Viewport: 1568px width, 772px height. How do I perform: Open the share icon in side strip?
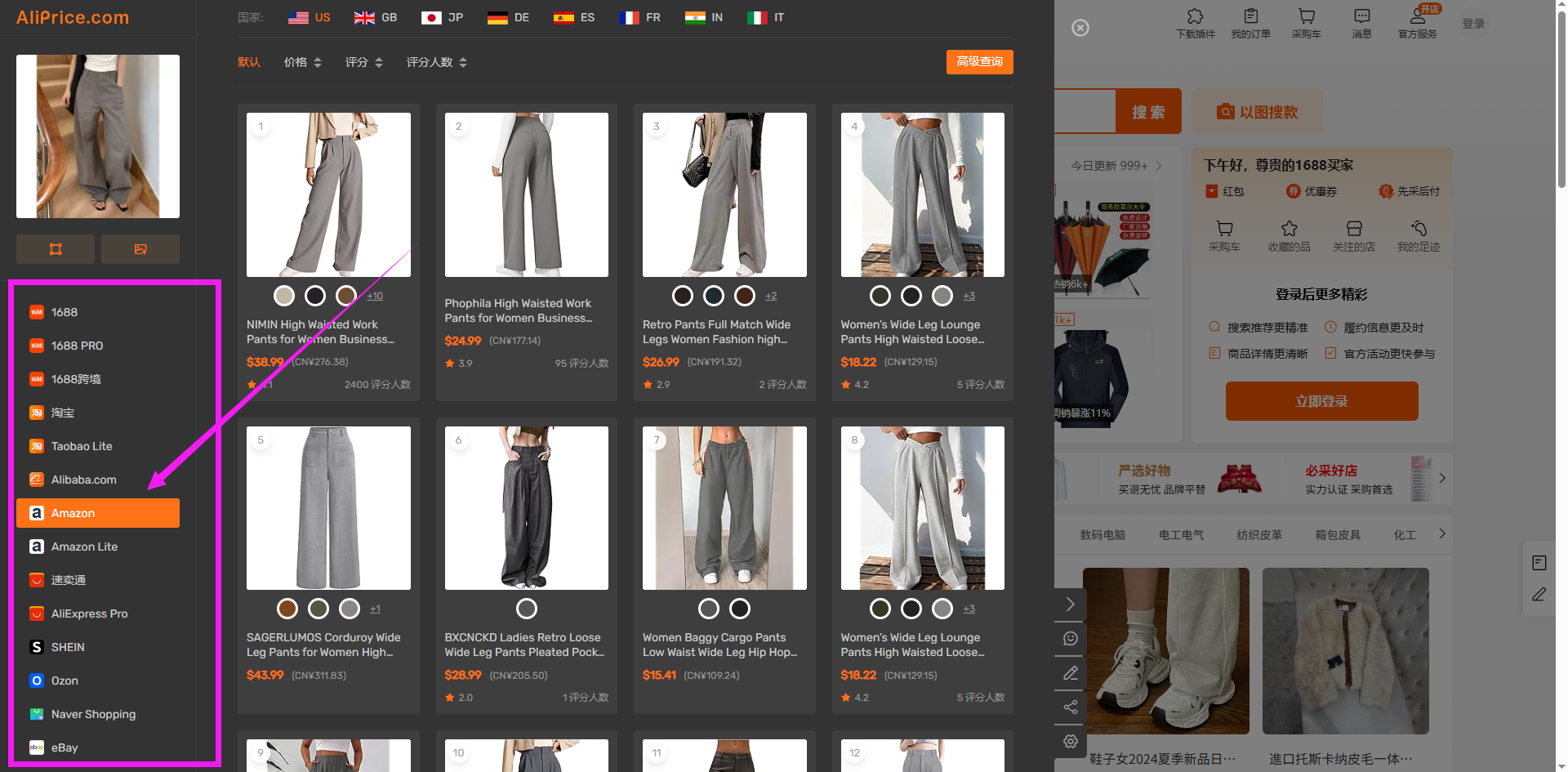(1070, 707)
